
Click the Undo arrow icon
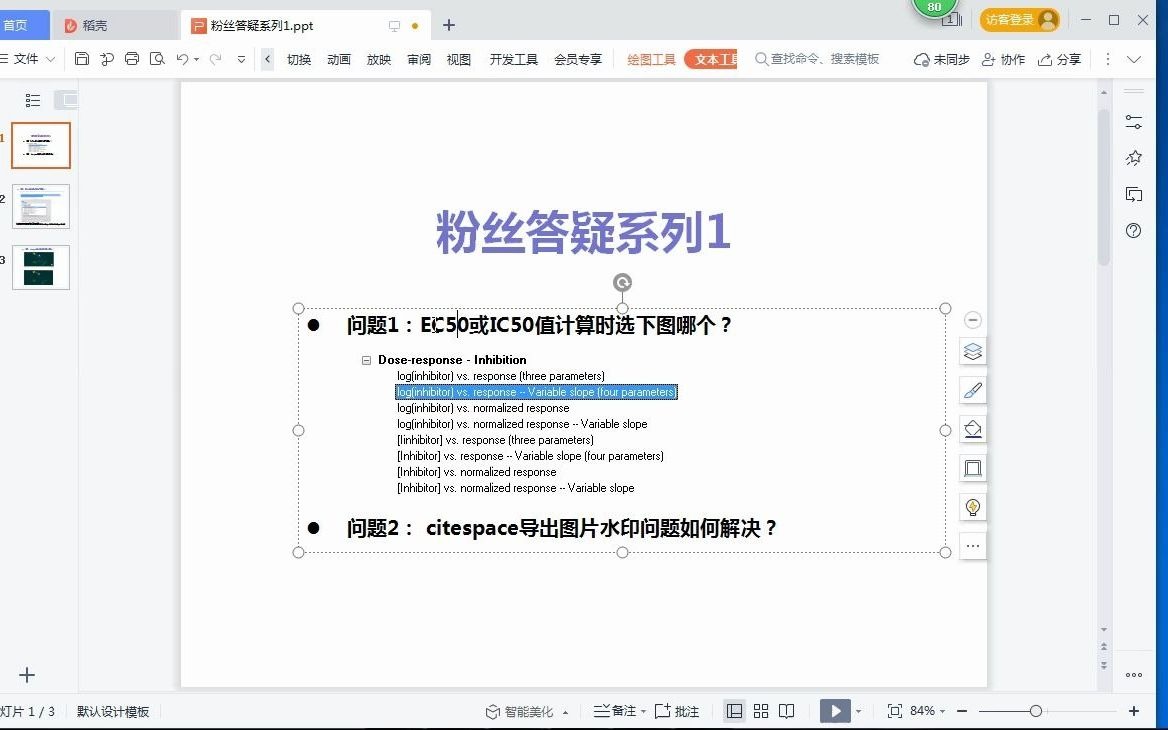(x=182, y=59)
